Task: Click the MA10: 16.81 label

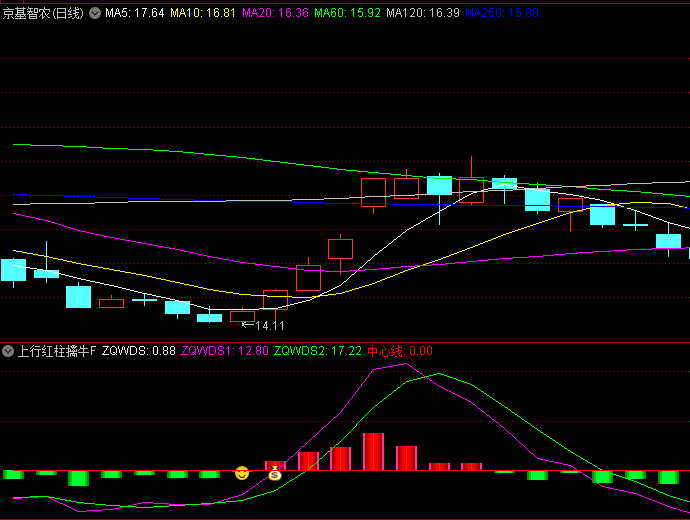Action: (203, 13)
